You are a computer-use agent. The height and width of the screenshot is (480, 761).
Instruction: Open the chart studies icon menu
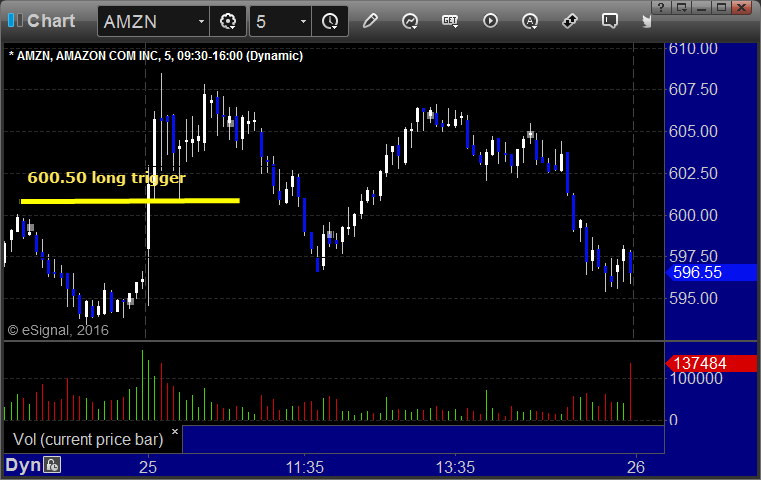tap(410, 21)
